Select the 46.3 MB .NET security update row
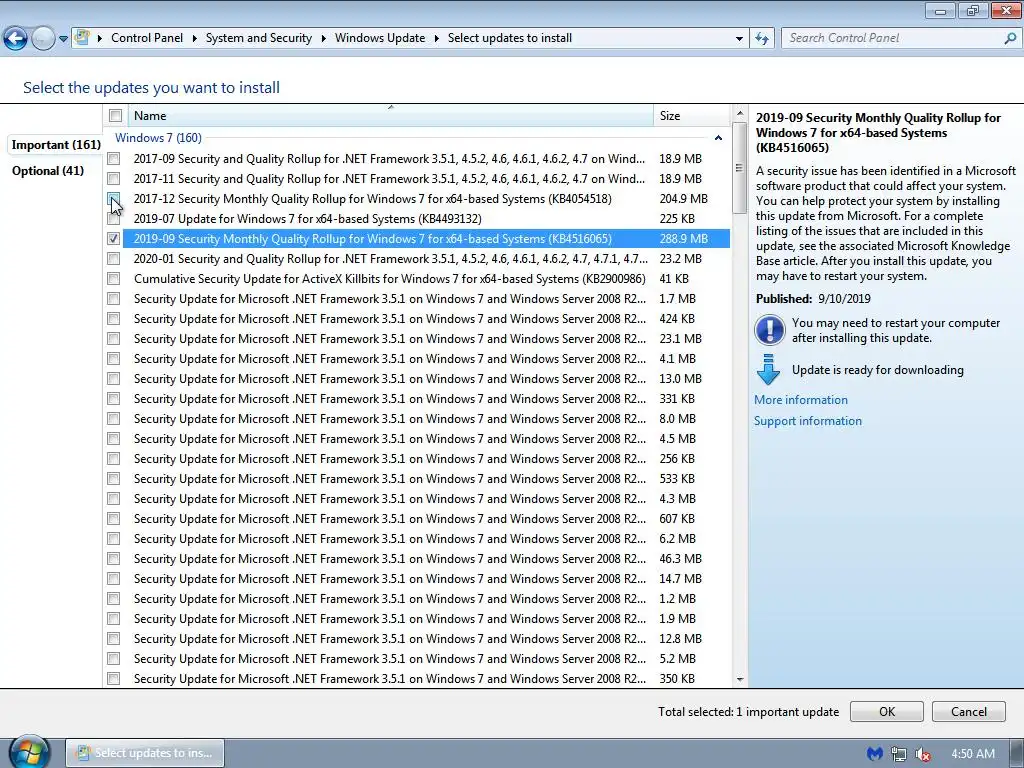Screen dimensions: 1024x768 pos(426,559)
